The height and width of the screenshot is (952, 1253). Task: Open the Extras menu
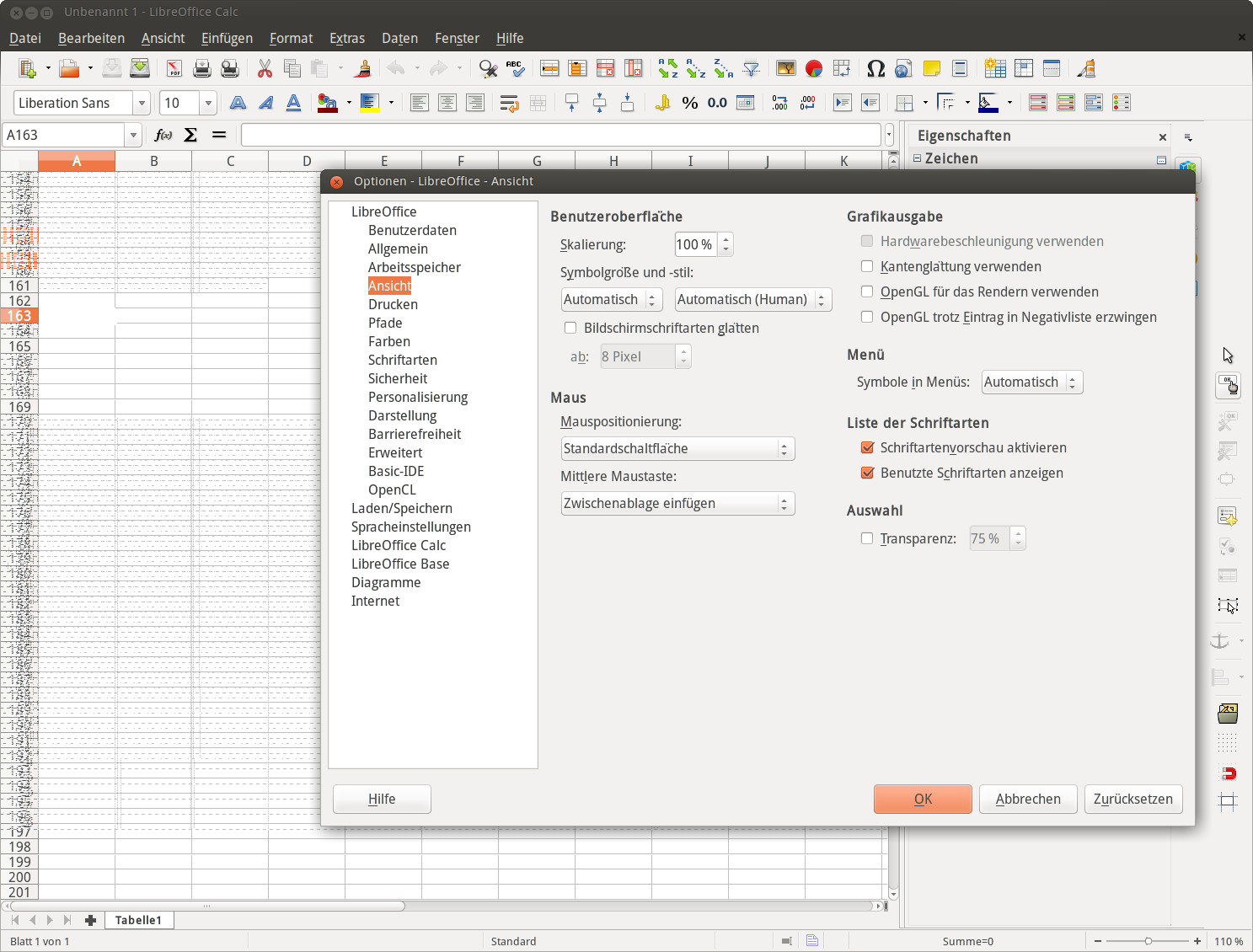click(x=347, y=38)
